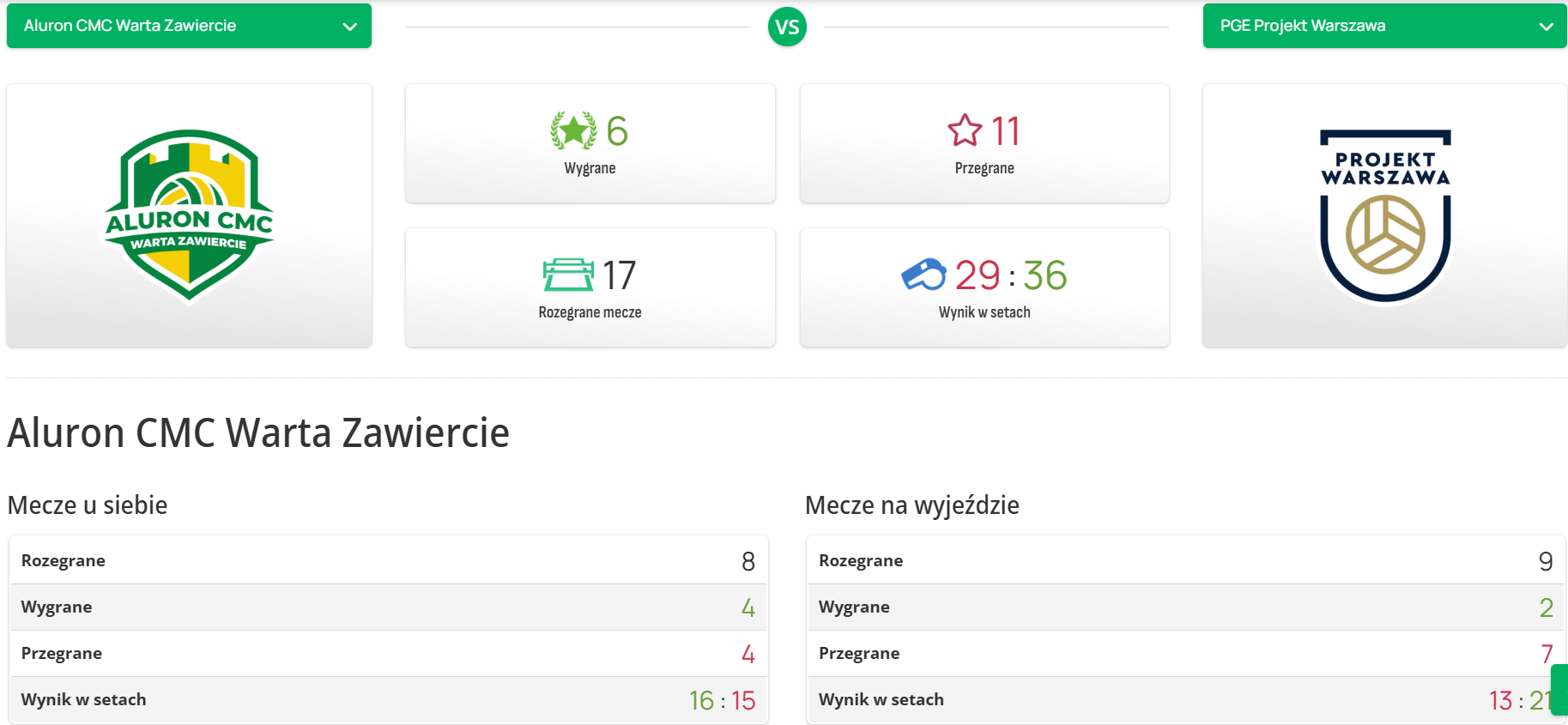Click chevron arrow on the right team selector
This screenshot has height=725, width=1568.
pyautogui.click(x=1547, y=27)
